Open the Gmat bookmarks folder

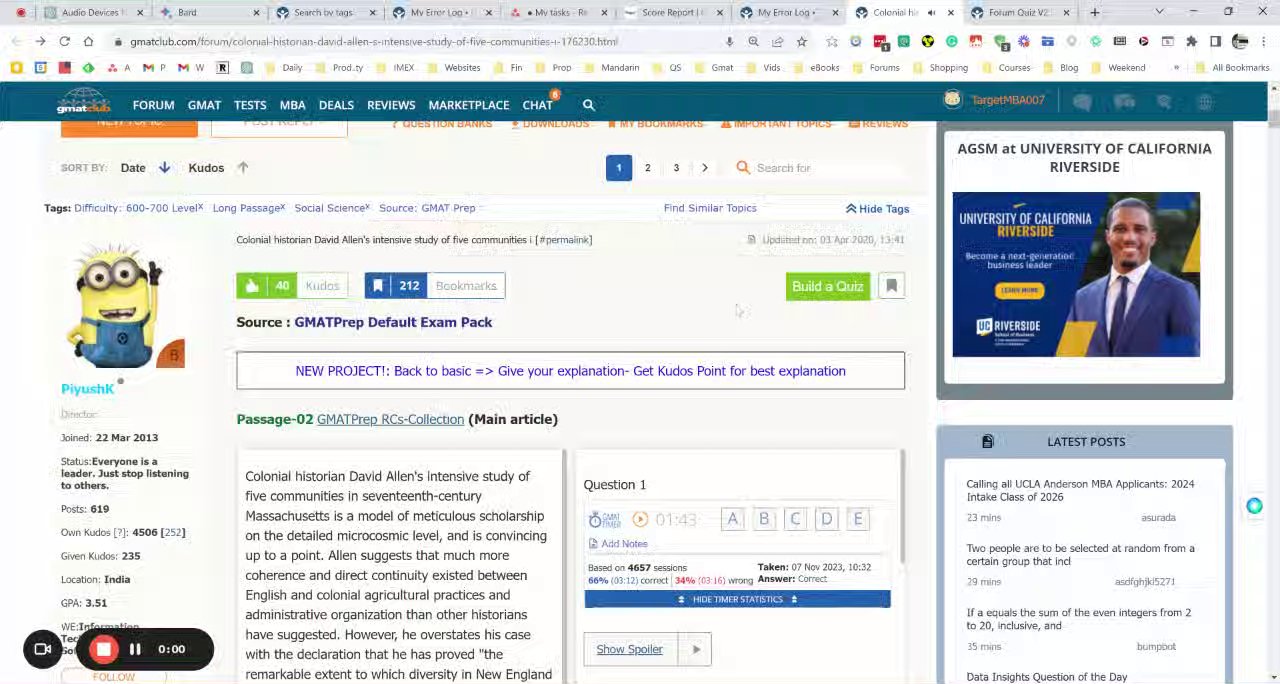(x=713, y=68)
